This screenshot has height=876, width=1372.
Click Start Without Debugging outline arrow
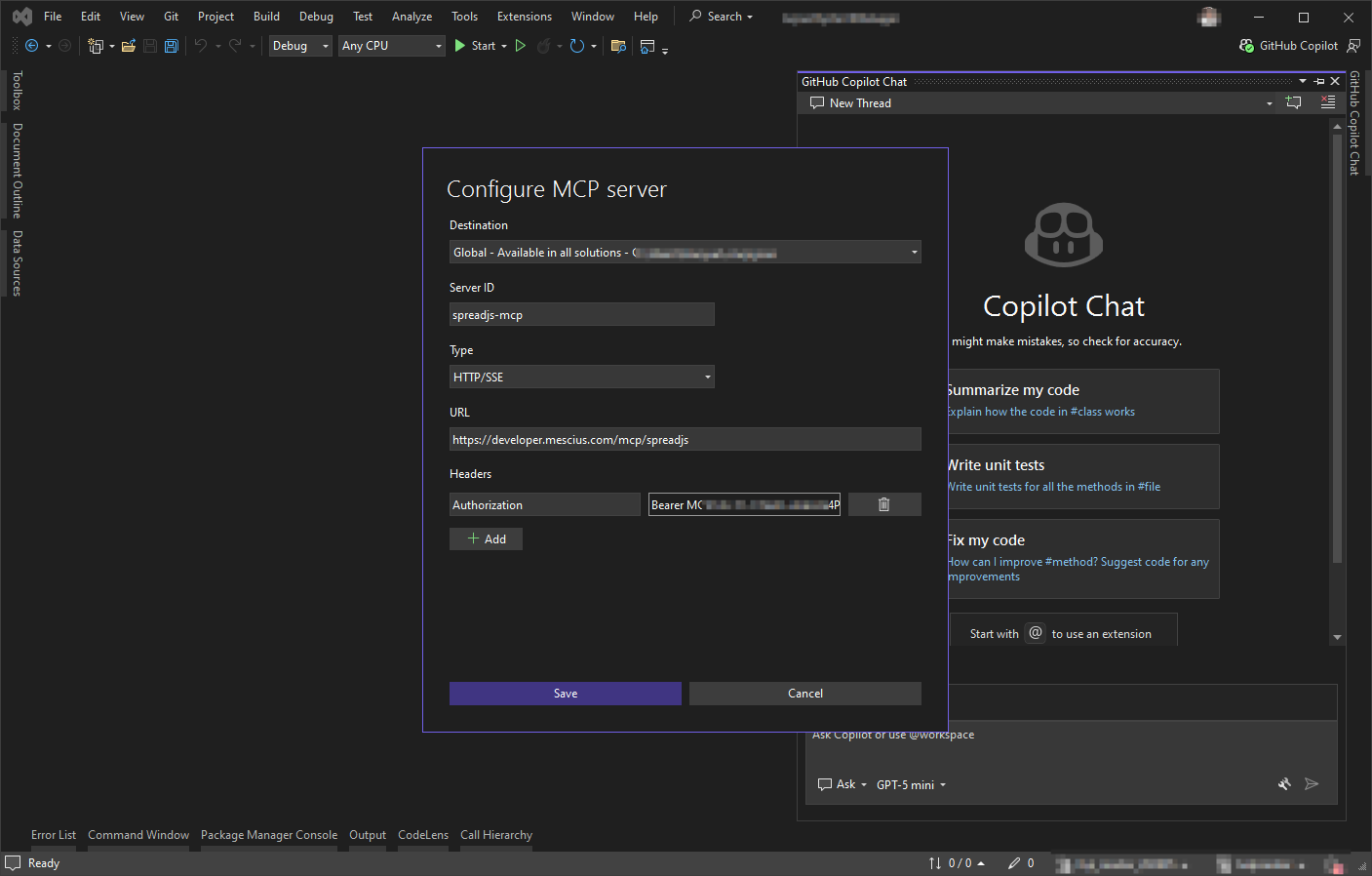[x=521, y=46]
